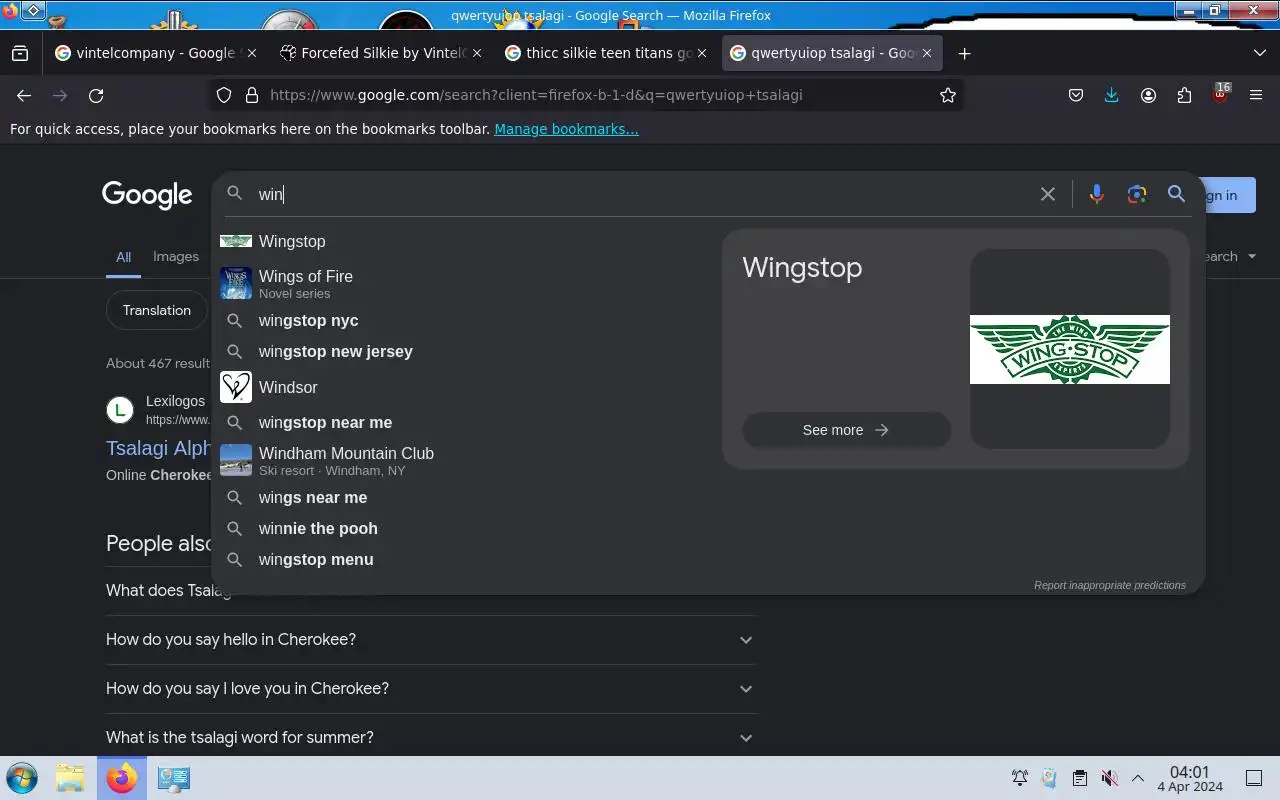Click Report inappropriate predictions

point(1110,585)
